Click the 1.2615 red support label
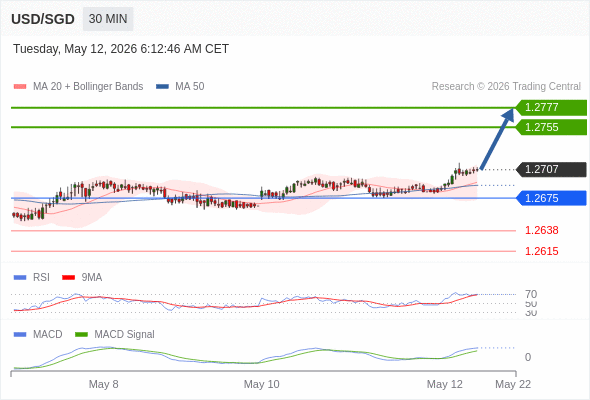The width and height of the screenshot is (590, 400). (x=541, y=251)
